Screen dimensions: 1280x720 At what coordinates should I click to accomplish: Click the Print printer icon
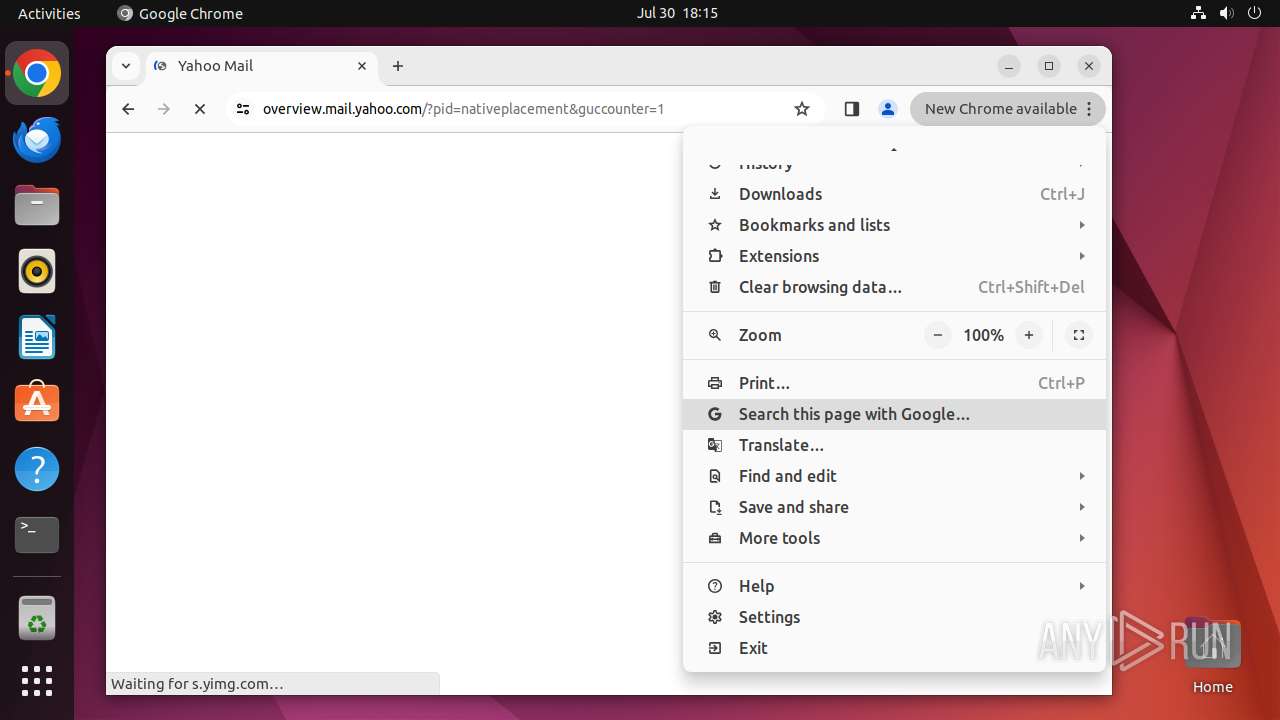point(714,383)
